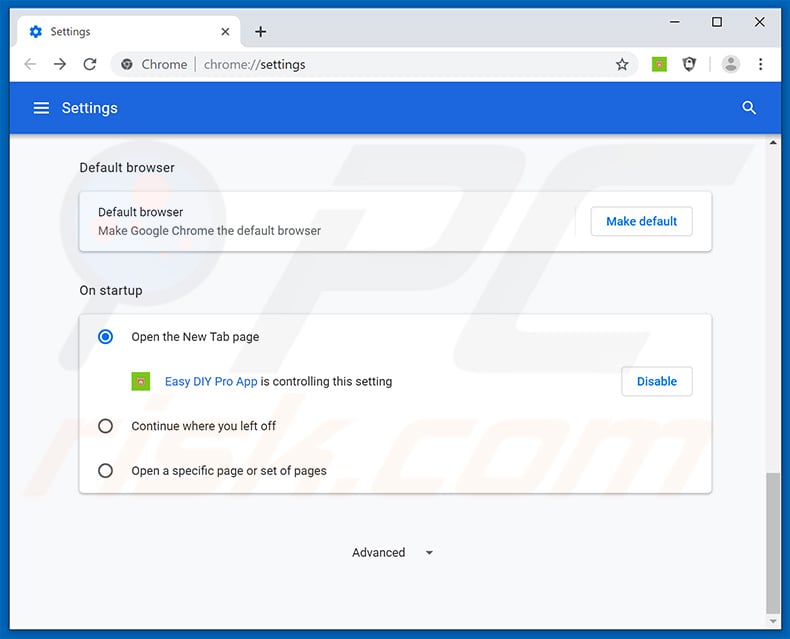Select Continue where you left off radio
Screen dimensions: 790x639
pyautogui.click(x=105, y=426)
